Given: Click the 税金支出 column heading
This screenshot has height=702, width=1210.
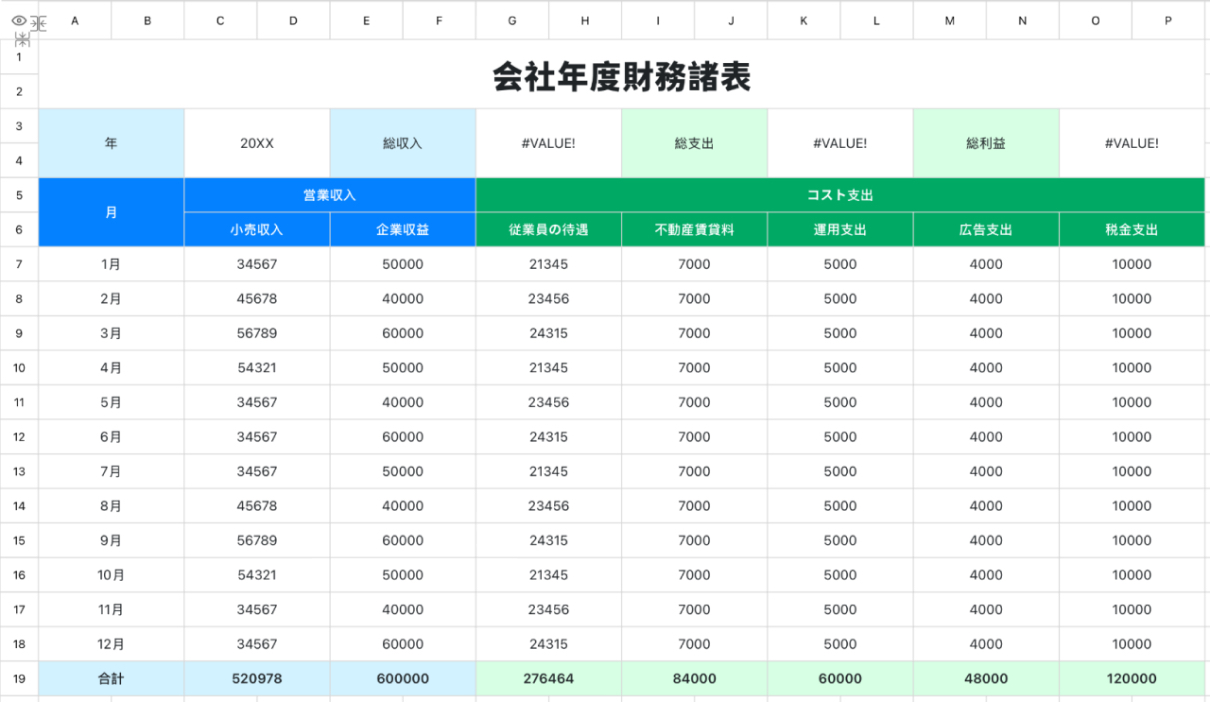Looking at the screenshot, I should (1132, 229).
